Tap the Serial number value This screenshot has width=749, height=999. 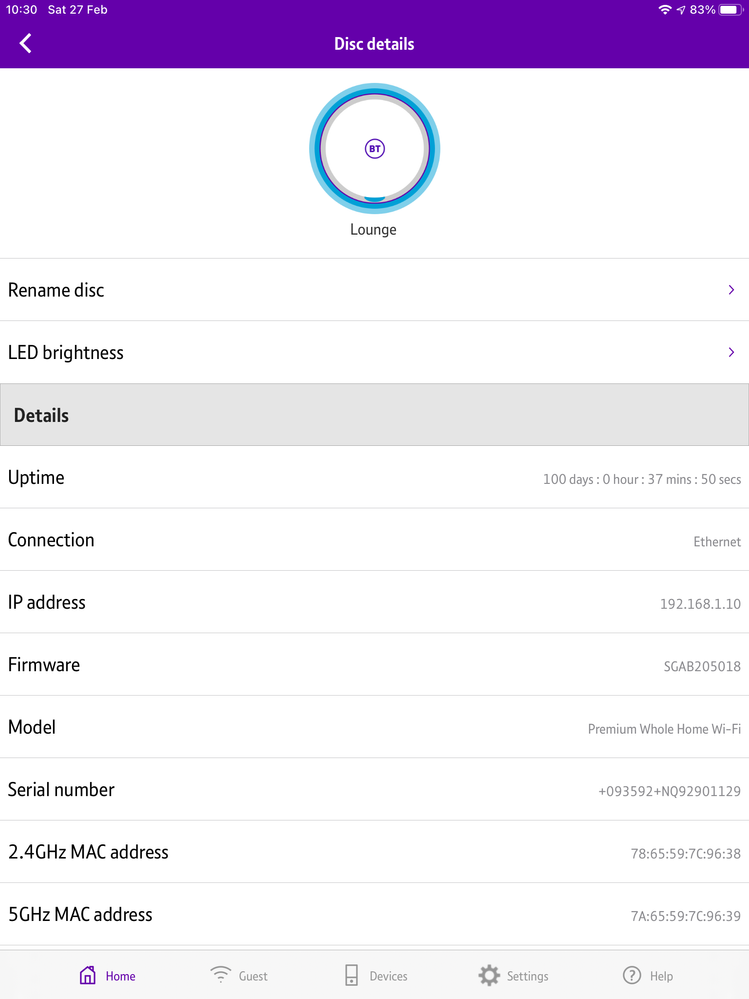click(669, 791)
